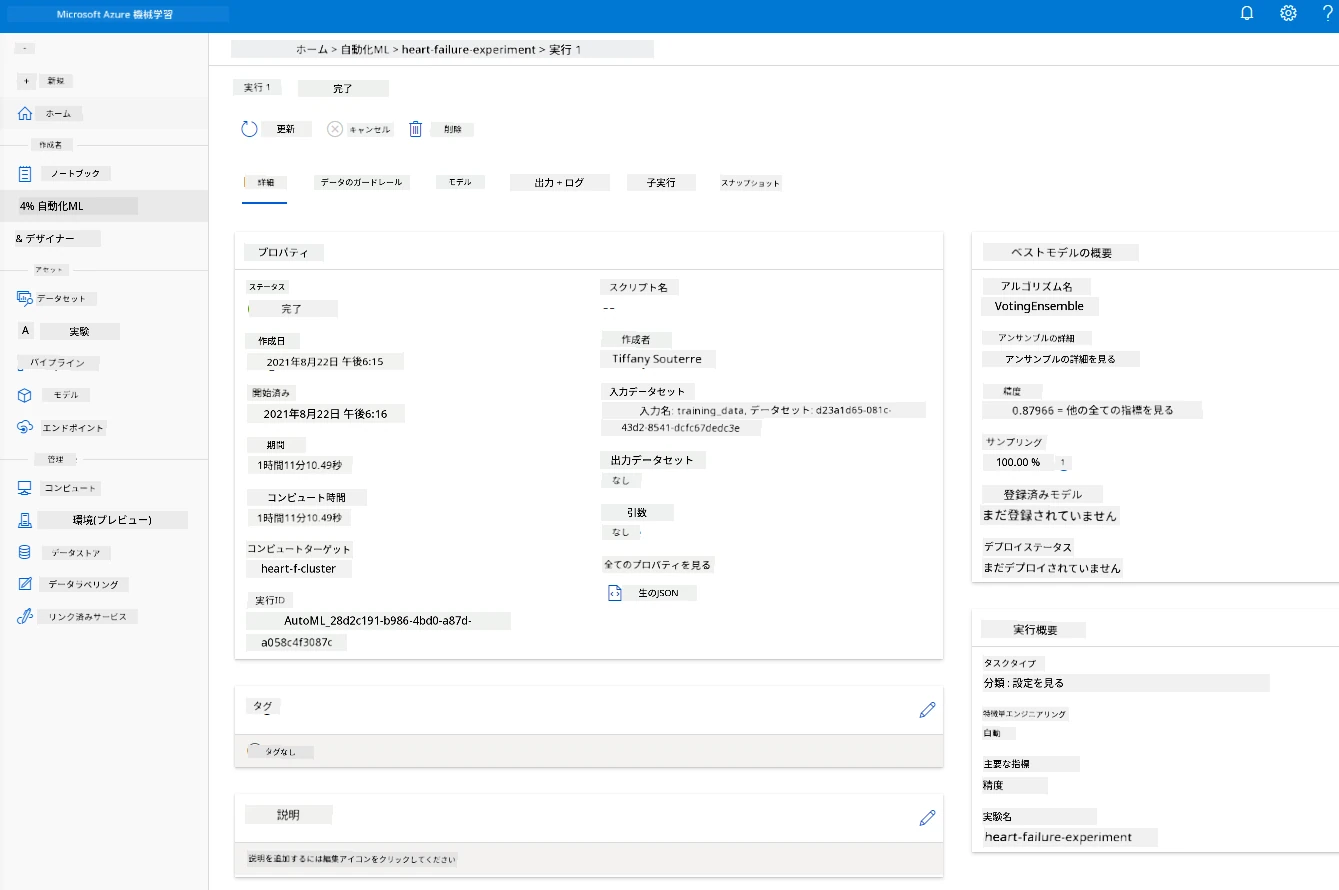
Task: Go to ホーム via sidebar house icon
Action: [x=25, y=113]
